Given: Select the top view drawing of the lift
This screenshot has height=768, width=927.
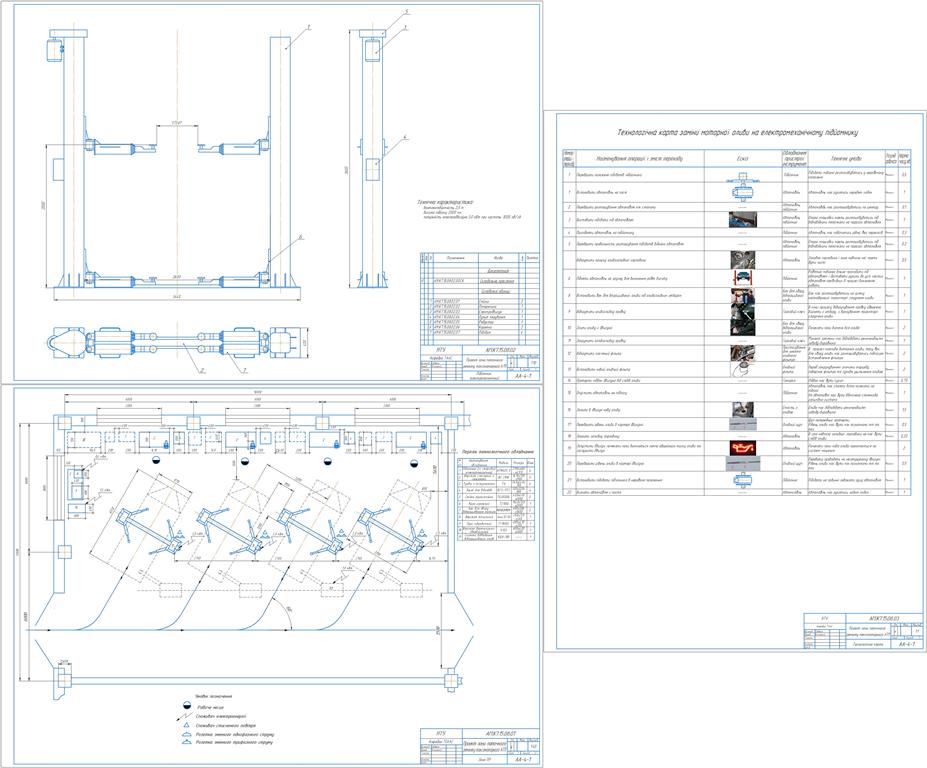Looking at the screenshot, I should (176, 345).
